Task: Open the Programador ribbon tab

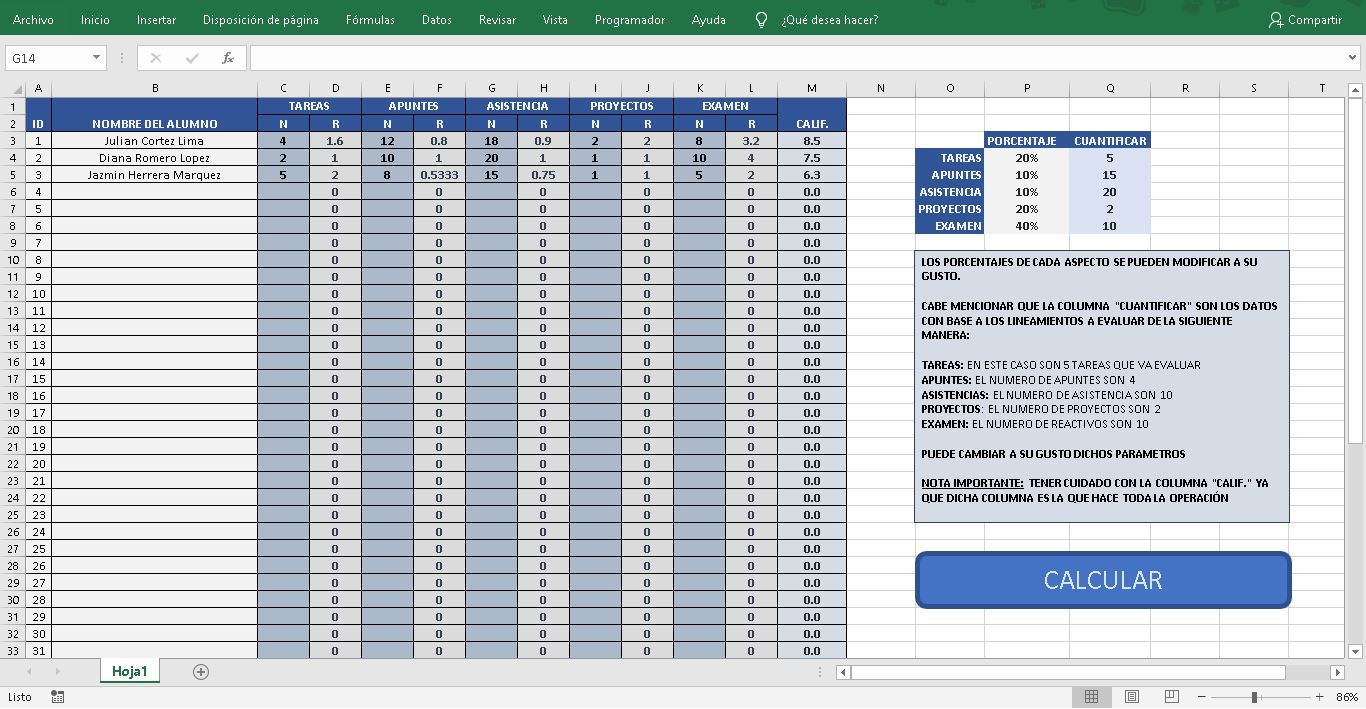Action: coord(629,19)
